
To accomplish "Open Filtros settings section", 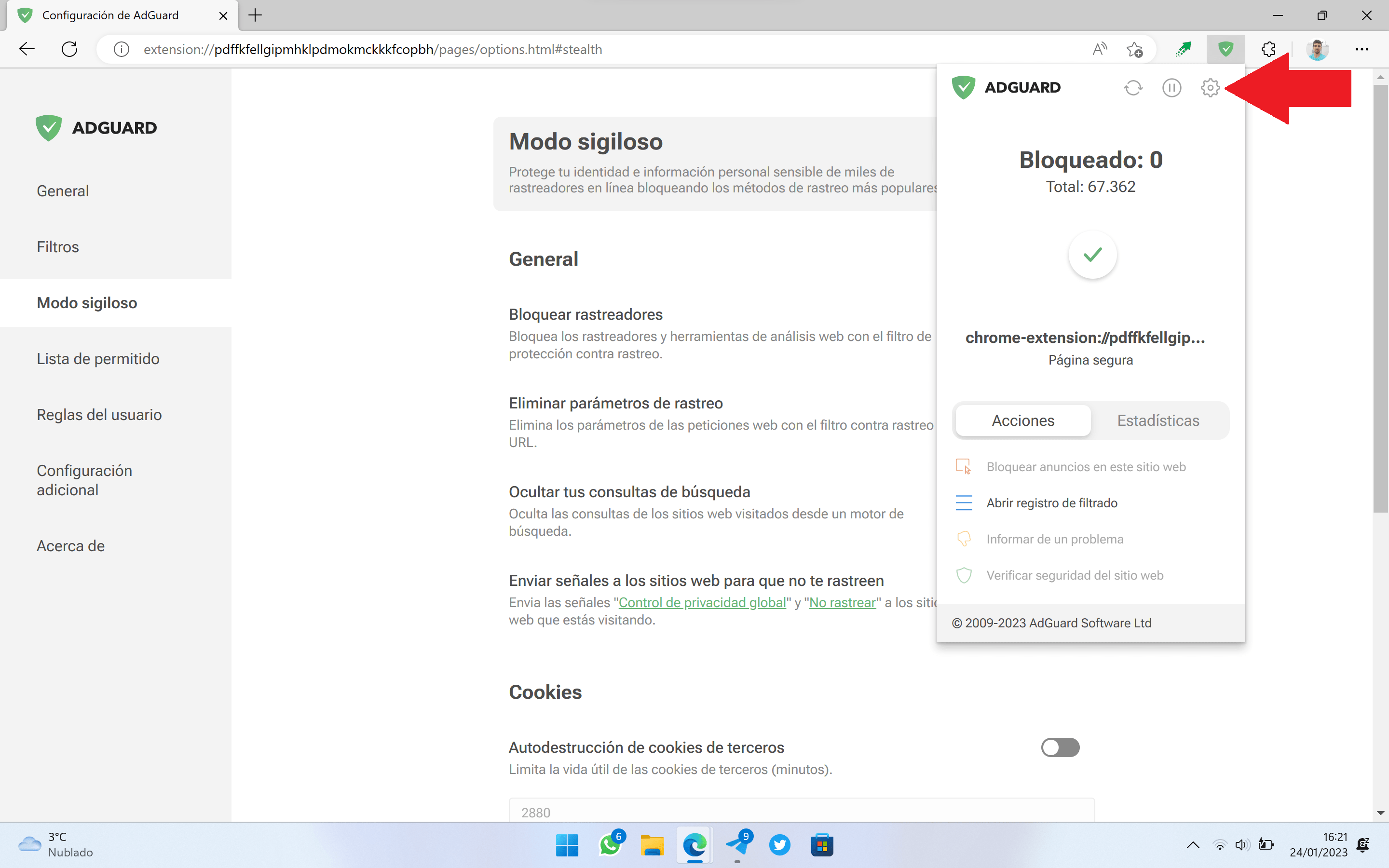I will (57, 247).
